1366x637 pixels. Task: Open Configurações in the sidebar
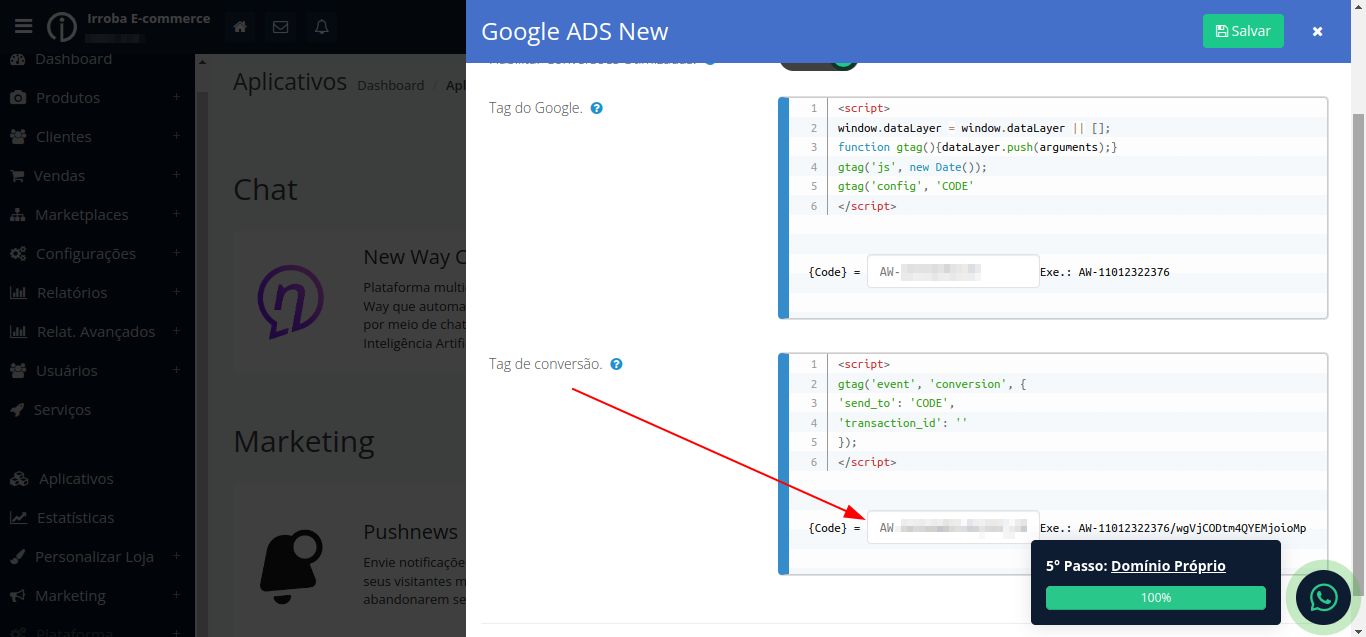tap(86, 254)
